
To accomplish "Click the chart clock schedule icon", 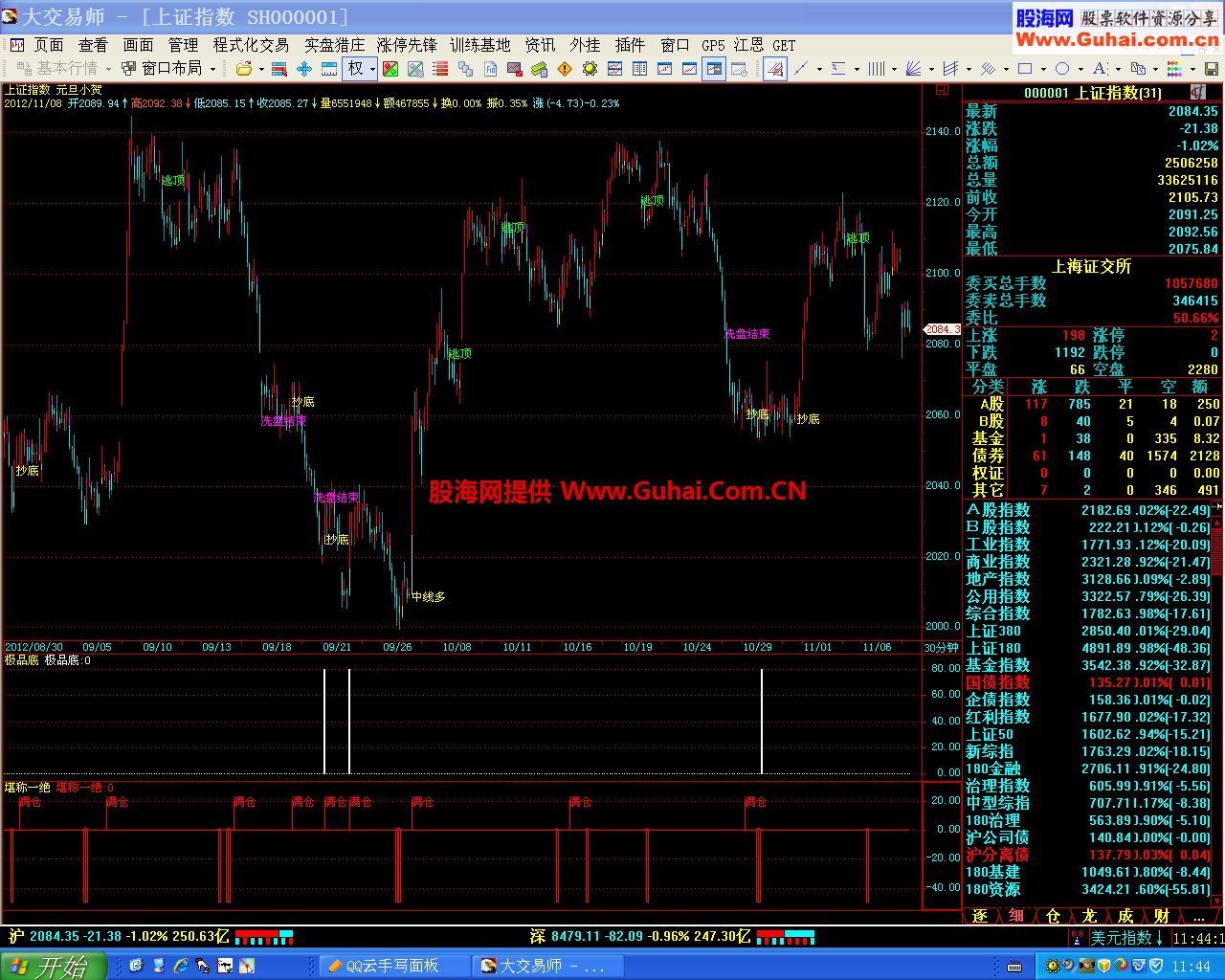I will tap(739, 69).
